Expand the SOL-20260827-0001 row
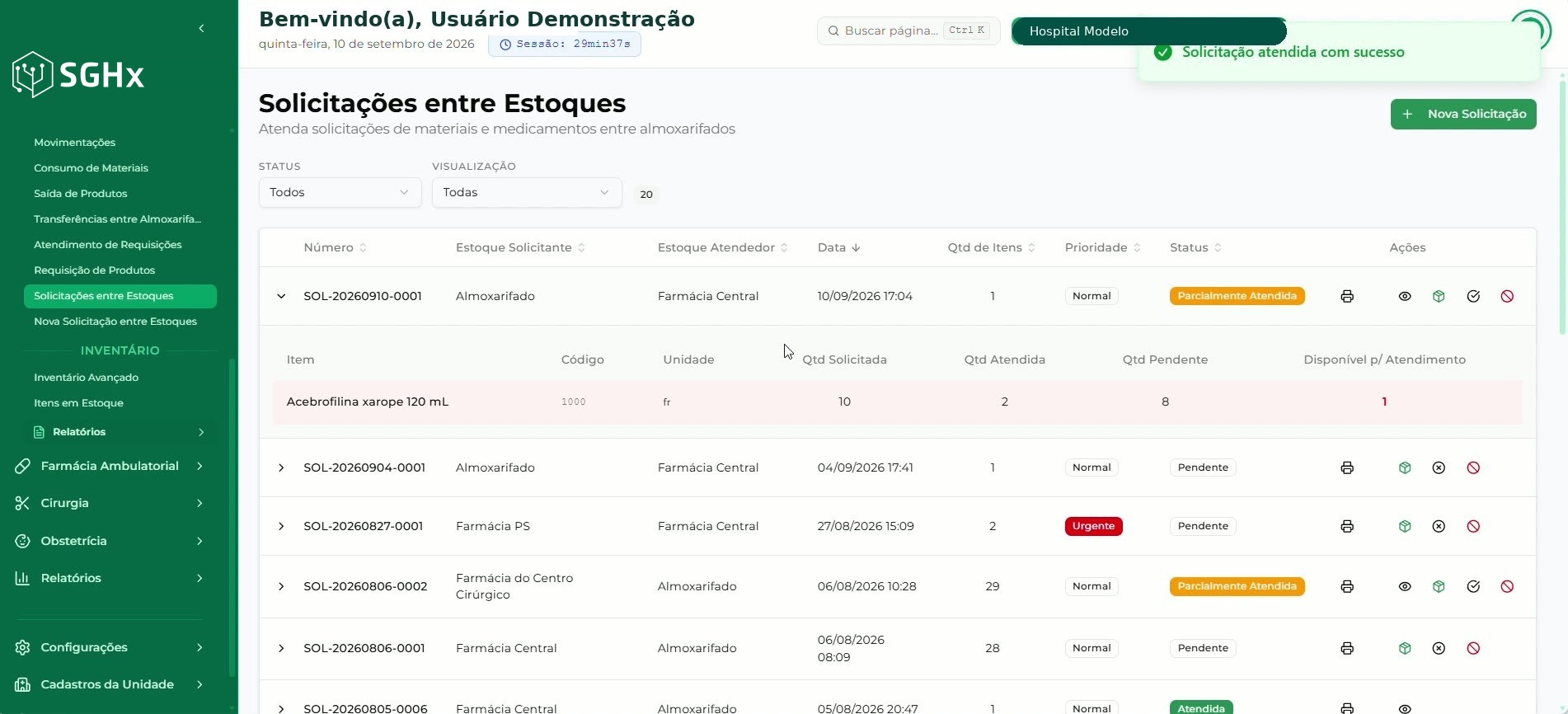This screenshot has width=1568, height=714. coord(281,526)
